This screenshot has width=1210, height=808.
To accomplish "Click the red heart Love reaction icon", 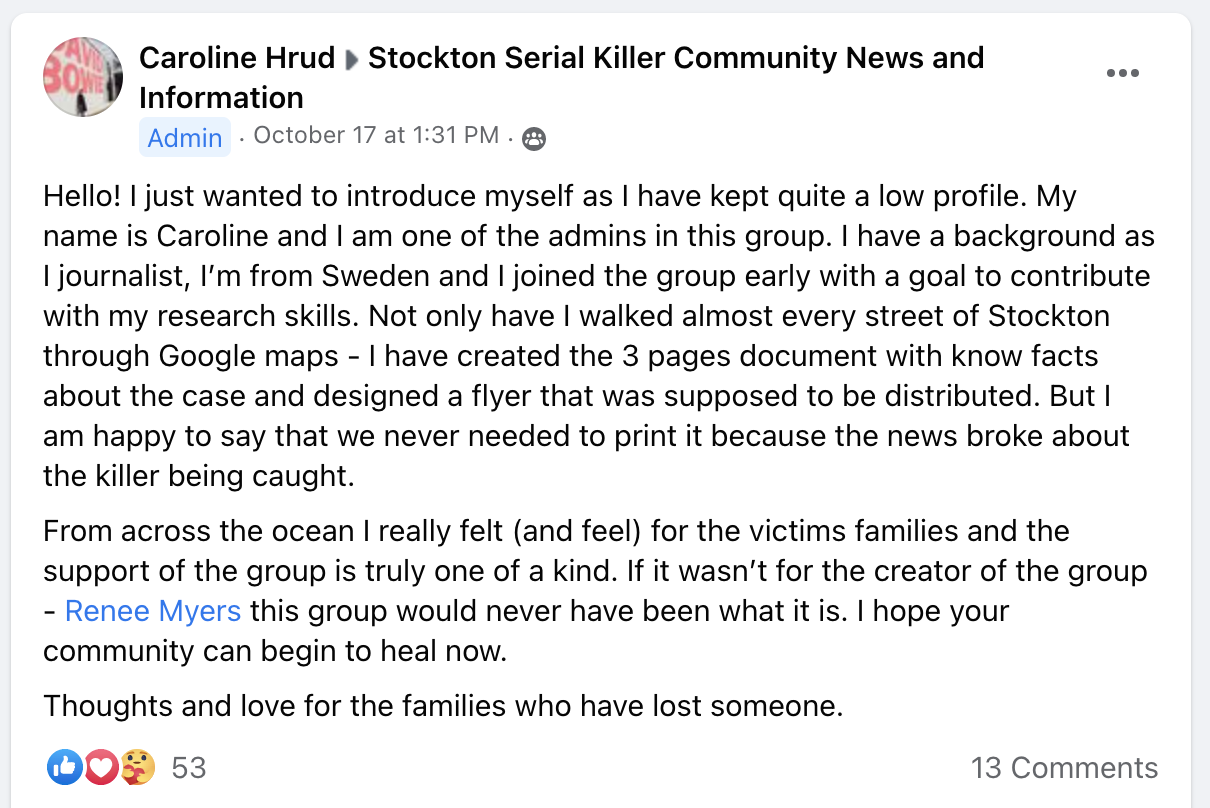I will coord(100,768).
